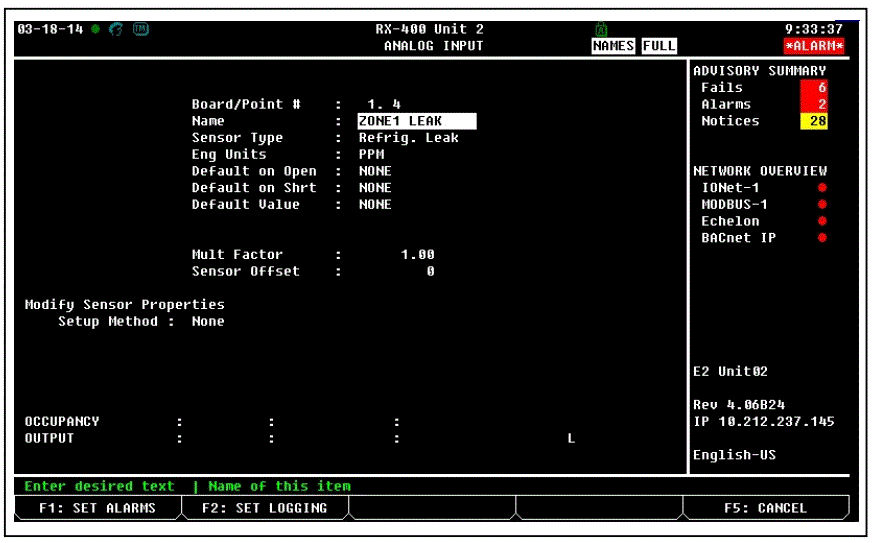Viewport: 874px width, 543px height.
Task: Click the IP 10.212.237.145 address
Action: pyautogui.click(x=764, y=422)
